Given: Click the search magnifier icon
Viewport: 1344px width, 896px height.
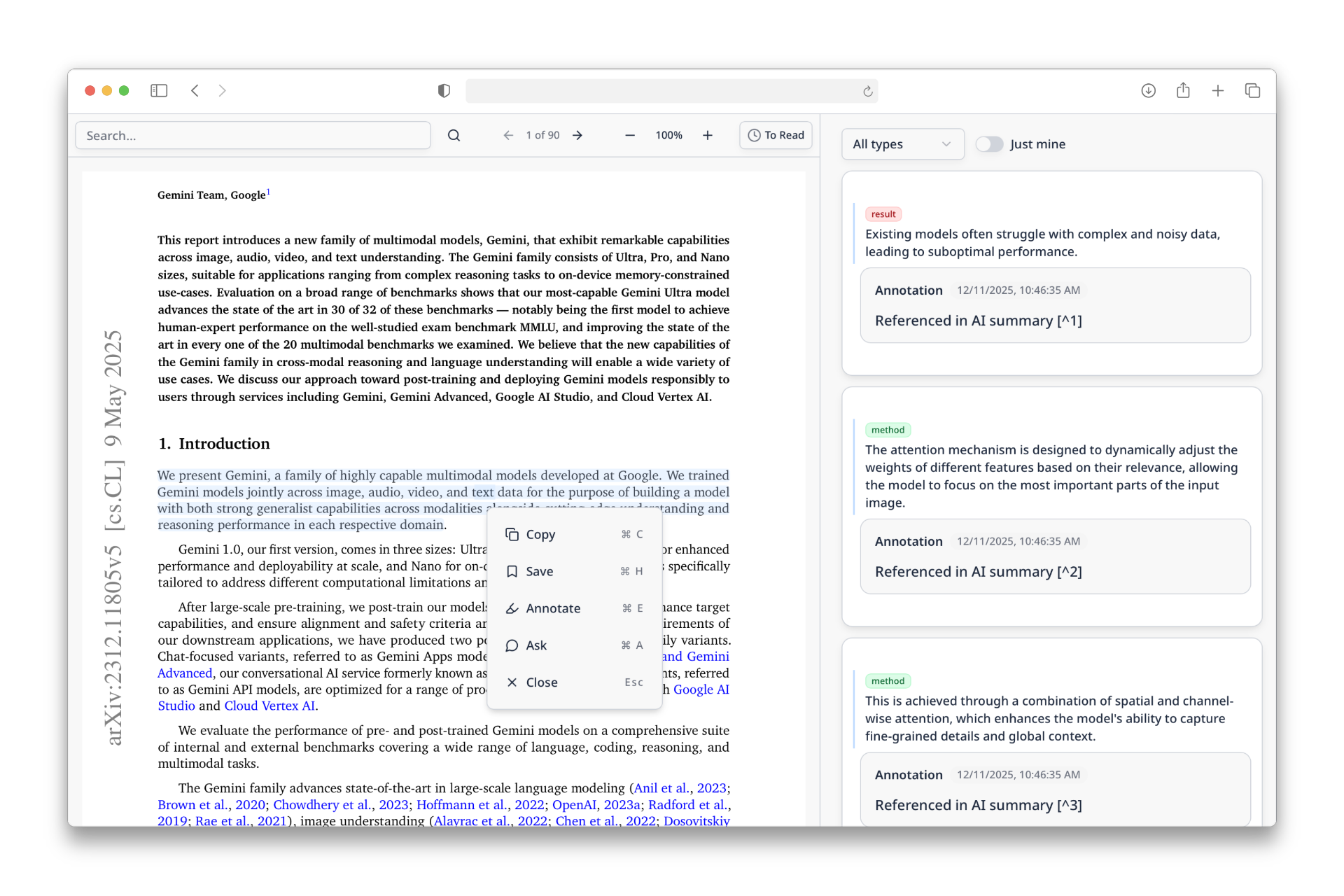Looking at the screenshot, I should [454, 135].
